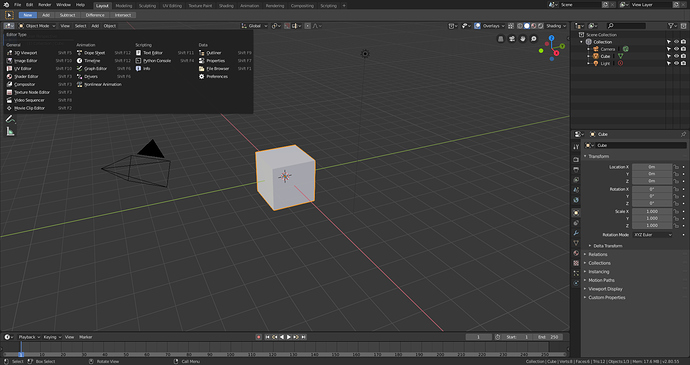Image resolution: width=690 pixels, height=365 pixels.
Task: Open the Render properties tab icon
Action: [576, 159]
